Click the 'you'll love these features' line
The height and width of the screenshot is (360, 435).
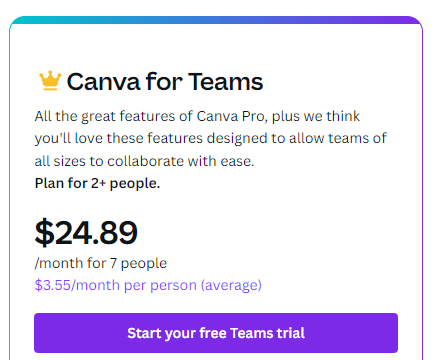pos(211,138)
